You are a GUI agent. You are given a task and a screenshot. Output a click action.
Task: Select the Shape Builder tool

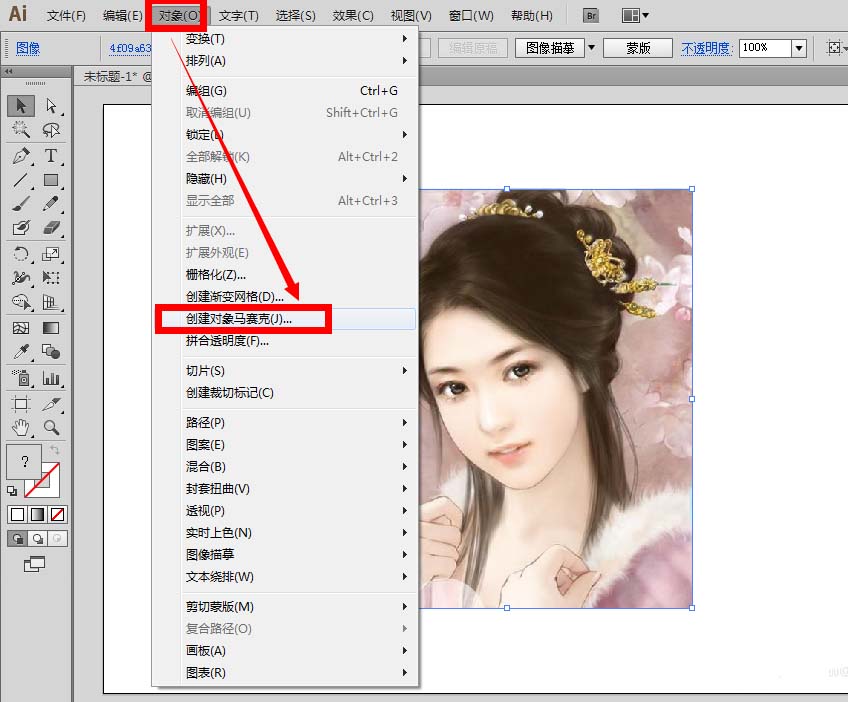pyautogui.click(x=21, y=301)
